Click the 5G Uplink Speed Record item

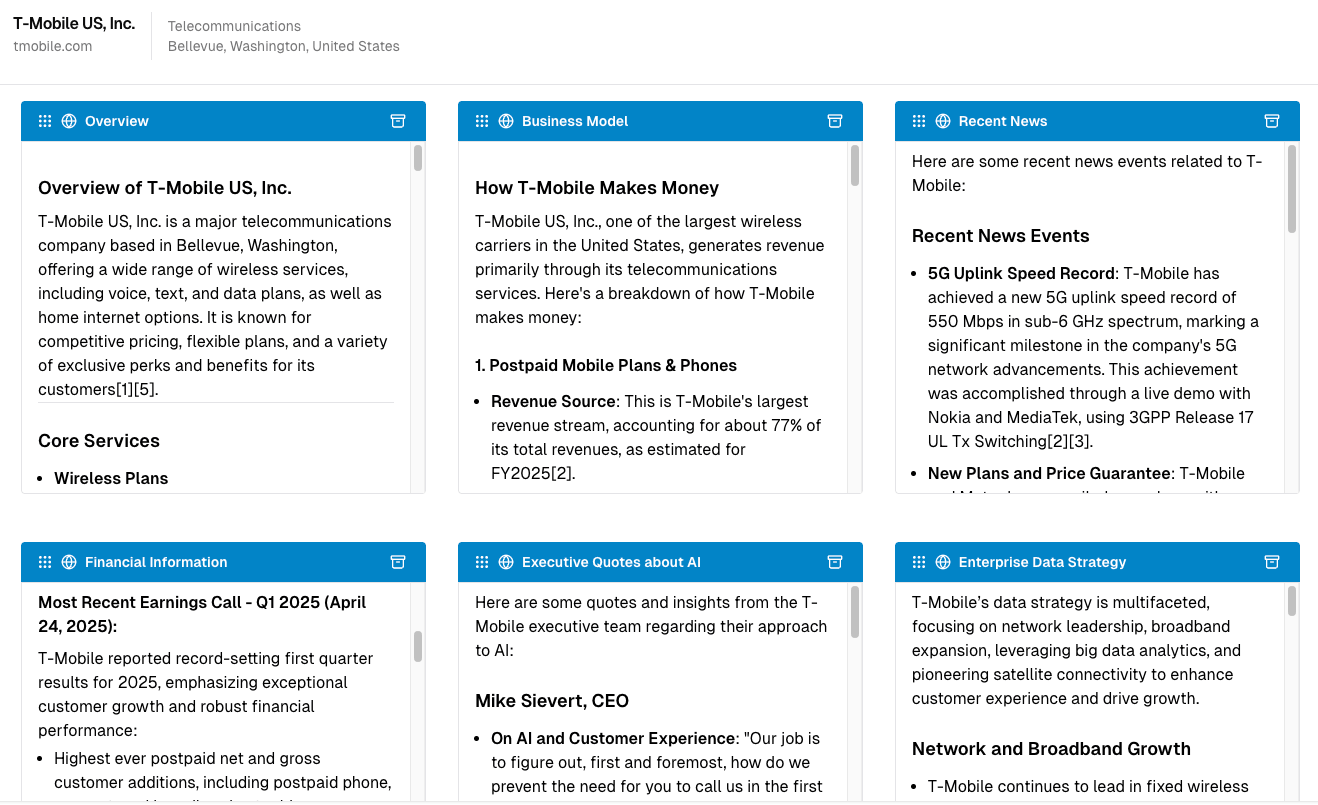(x=1021, y=274)
